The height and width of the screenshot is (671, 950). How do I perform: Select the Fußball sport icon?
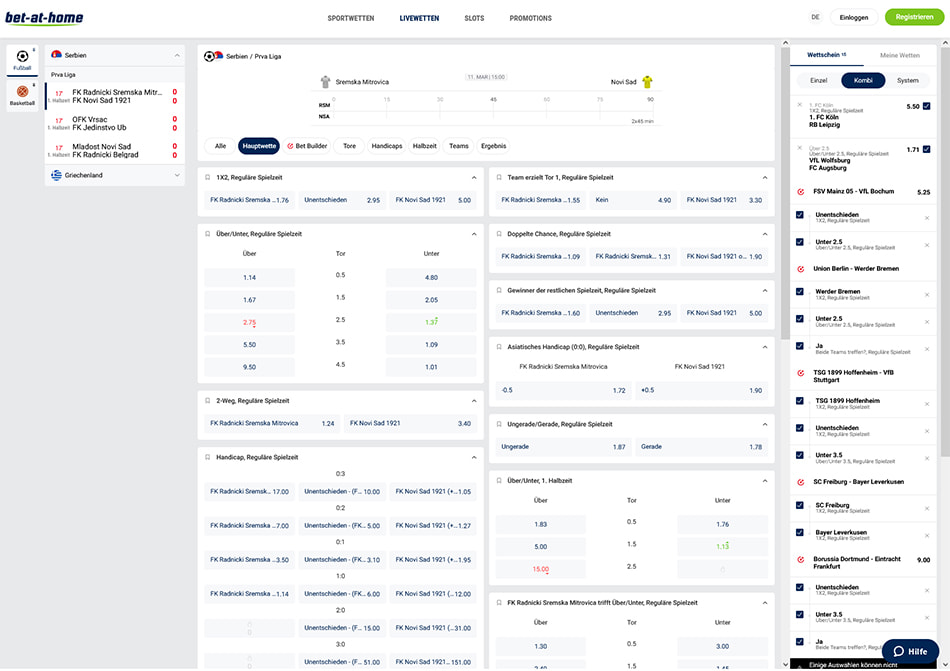[x=22, y=60]
